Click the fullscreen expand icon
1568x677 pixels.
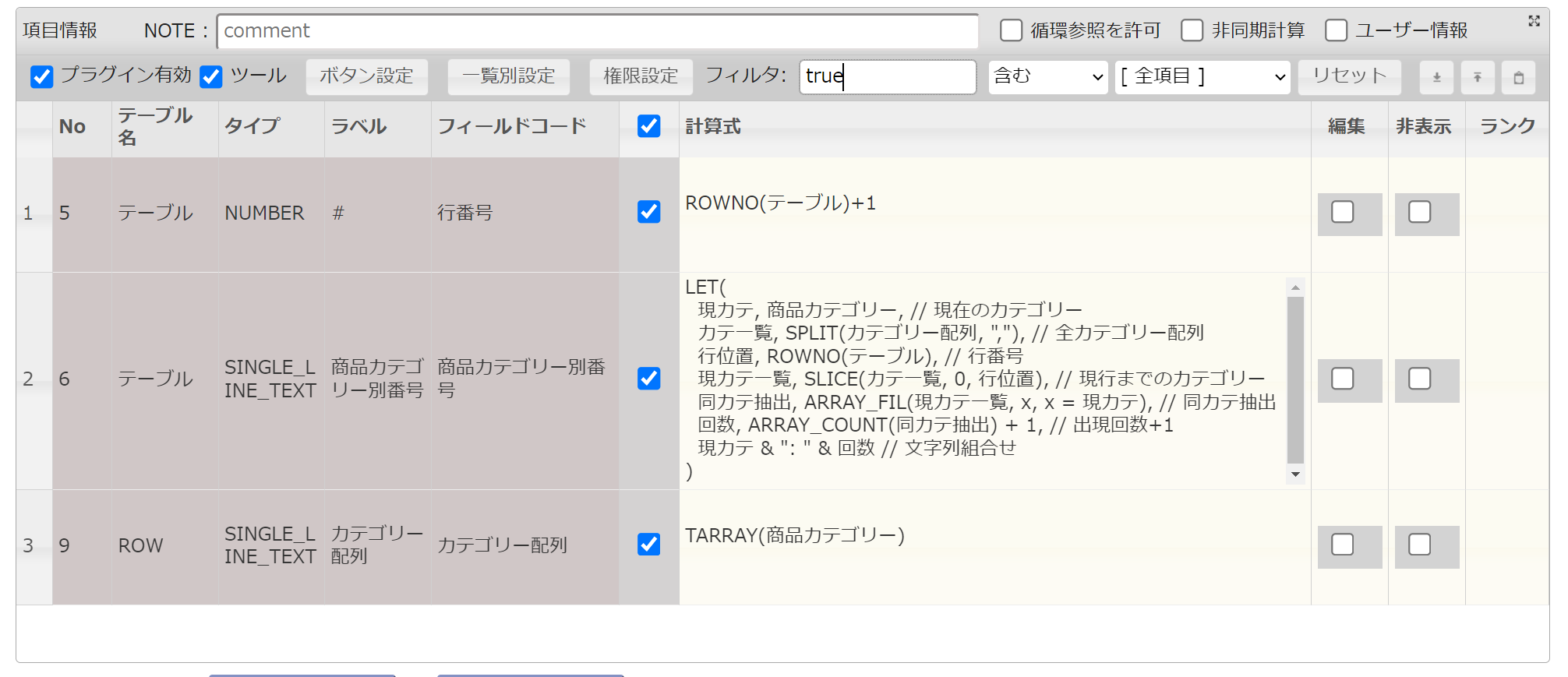click(x=1534, y=21)
